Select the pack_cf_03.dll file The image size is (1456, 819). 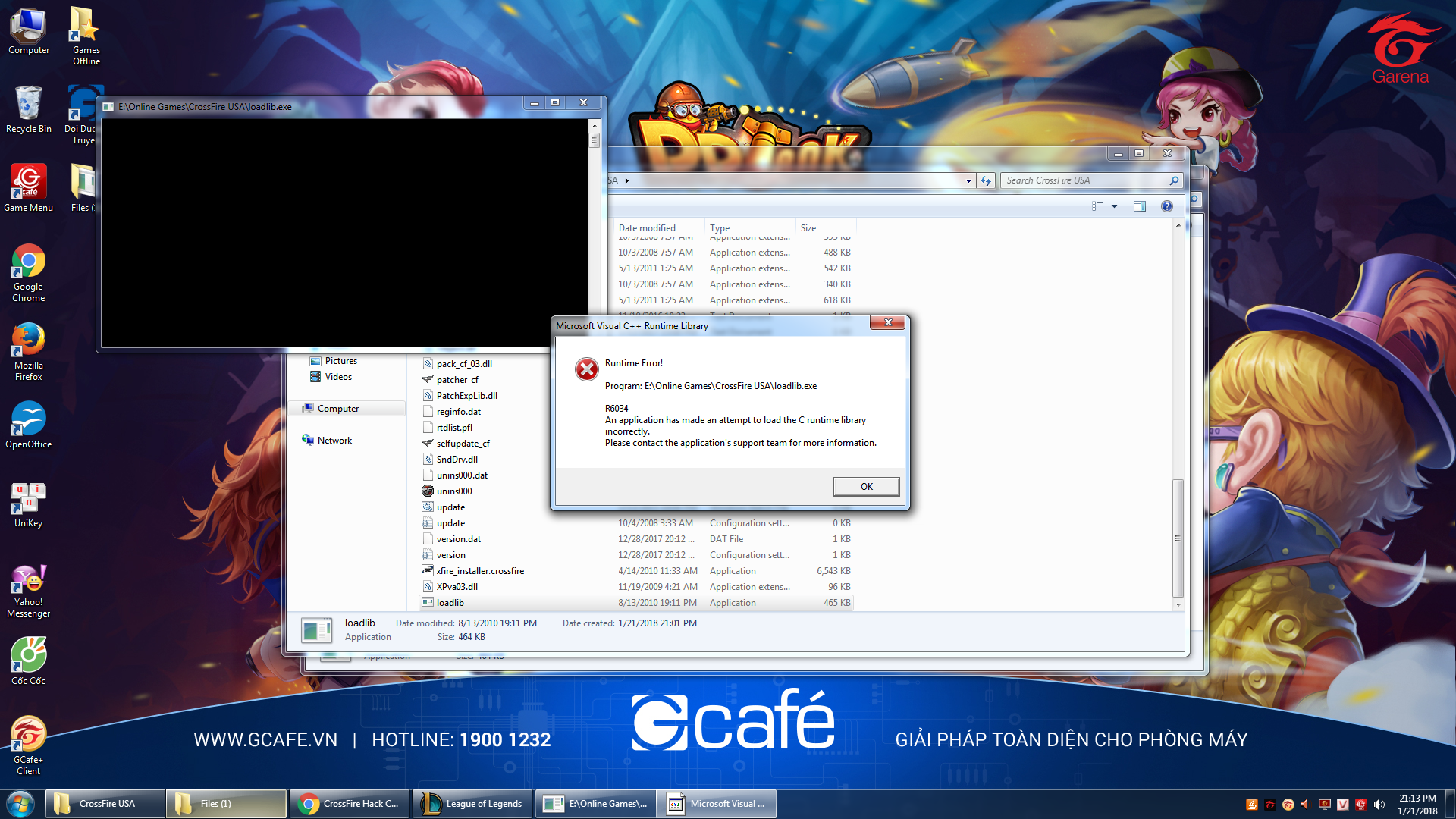point(463,364)
